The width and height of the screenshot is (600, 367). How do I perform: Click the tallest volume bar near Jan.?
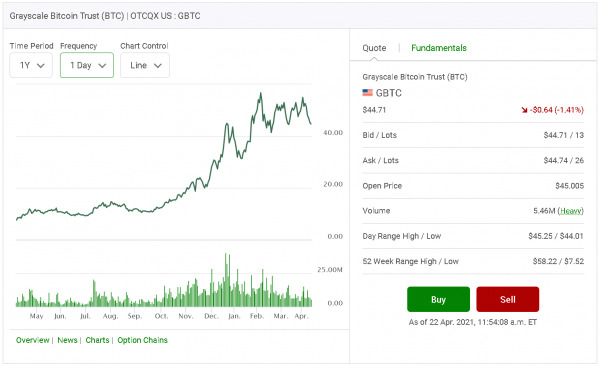click(226, 280)
